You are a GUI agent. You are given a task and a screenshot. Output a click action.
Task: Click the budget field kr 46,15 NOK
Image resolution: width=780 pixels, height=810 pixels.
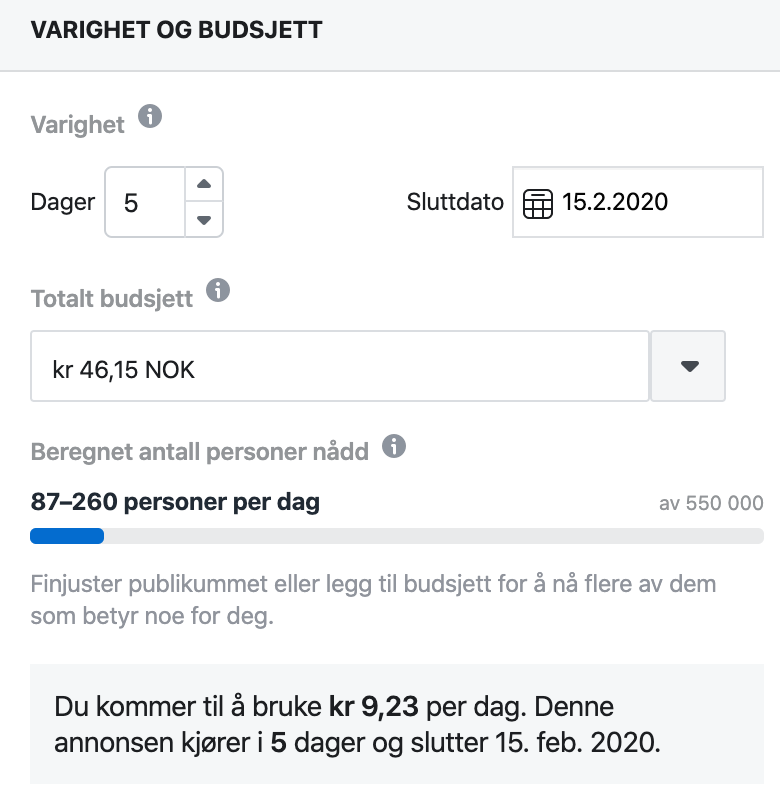[340, 366]
